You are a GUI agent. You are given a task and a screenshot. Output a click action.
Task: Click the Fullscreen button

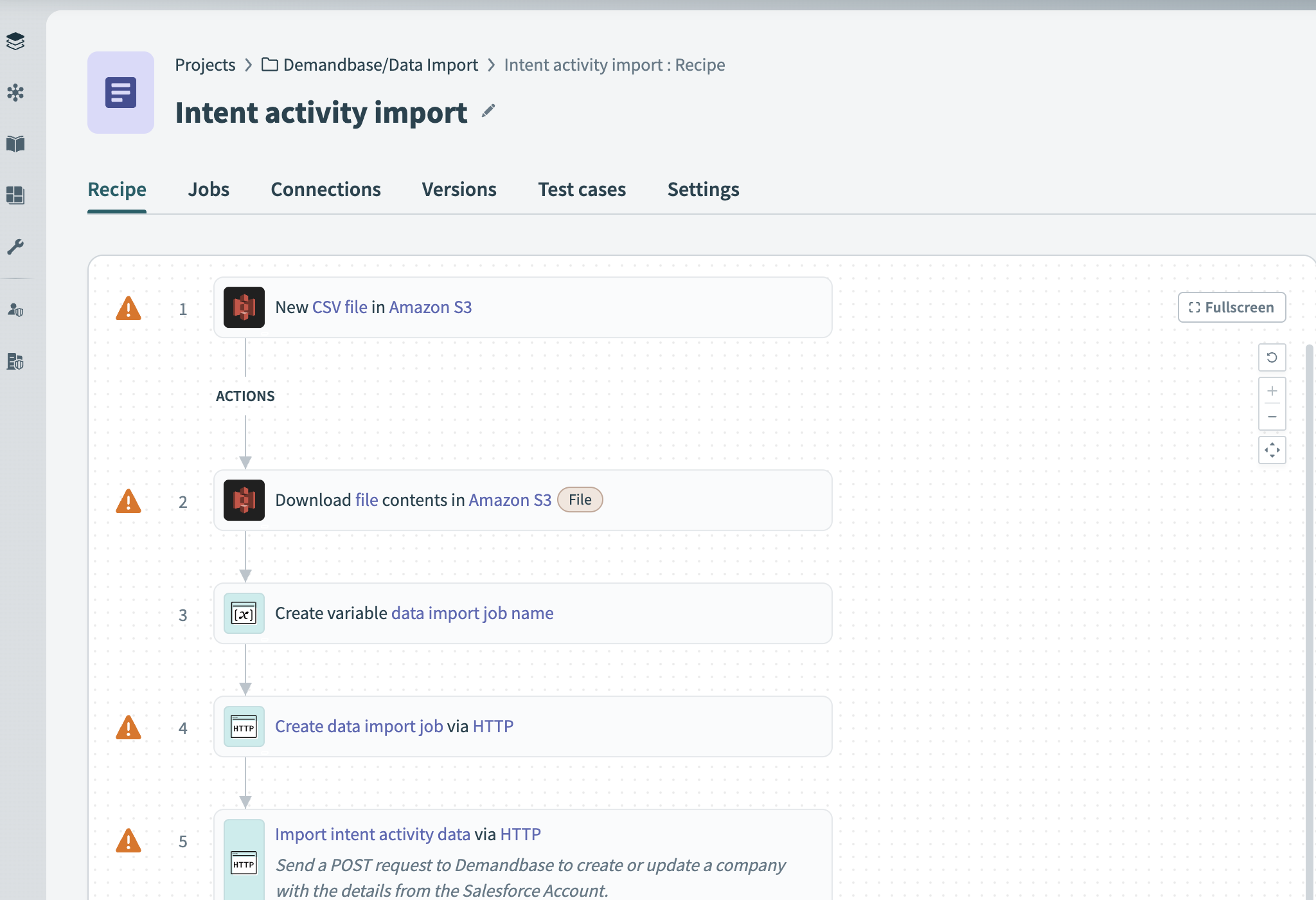[x=1231, y=307]
